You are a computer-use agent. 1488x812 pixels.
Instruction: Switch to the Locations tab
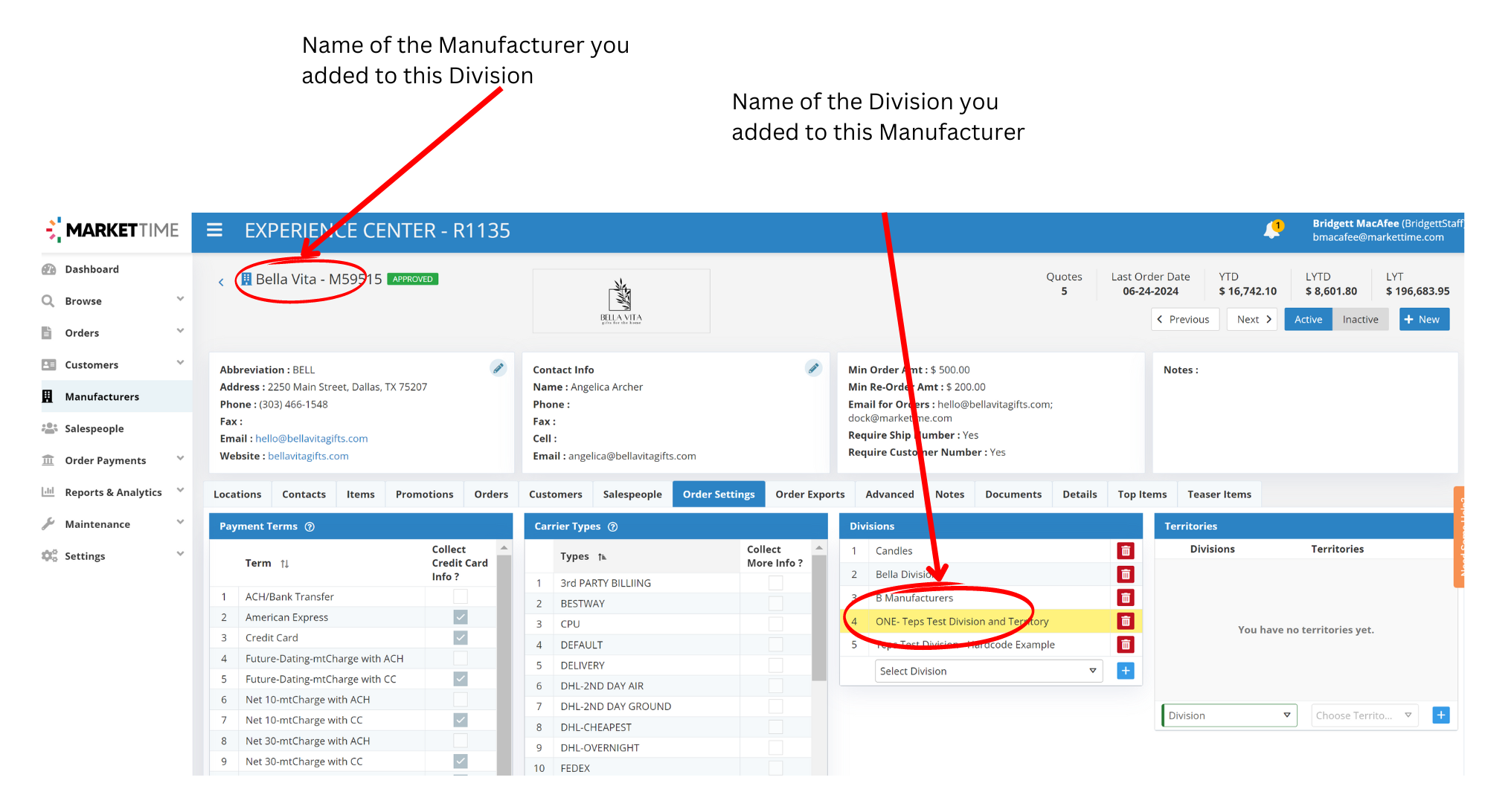[x=237, y=494]
